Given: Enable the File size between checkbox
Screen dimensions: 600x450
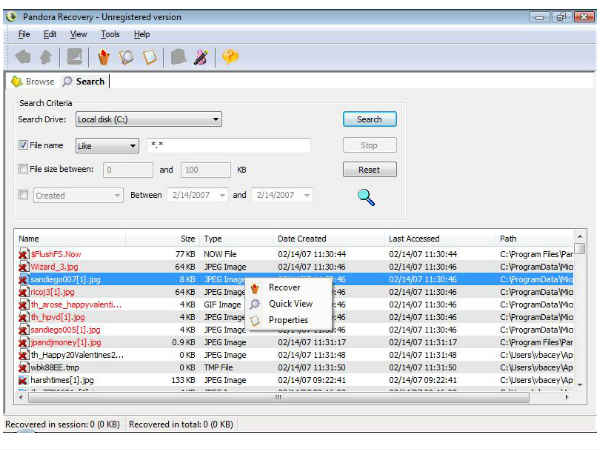Looking at the screenshot, I should point(23,169).
